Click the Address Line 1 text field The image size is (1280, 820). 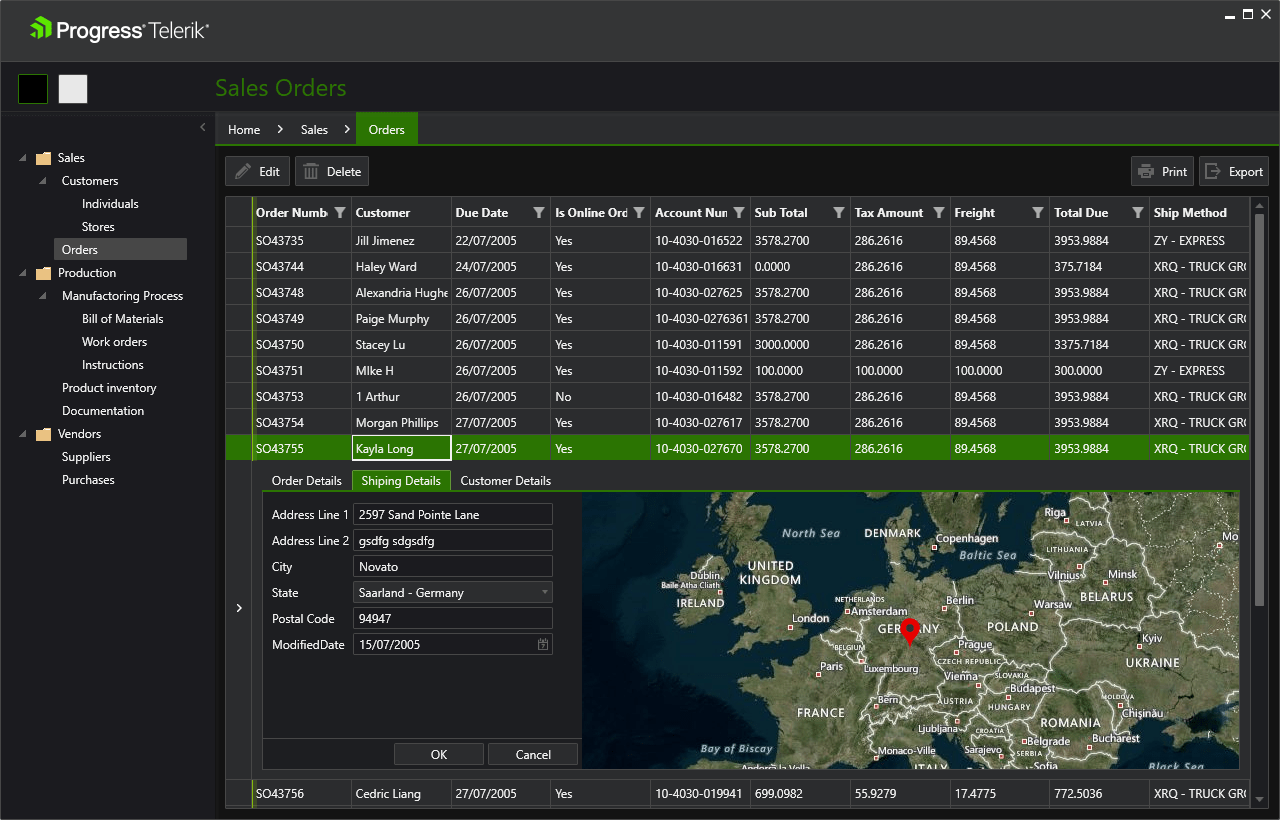(452, 515)
